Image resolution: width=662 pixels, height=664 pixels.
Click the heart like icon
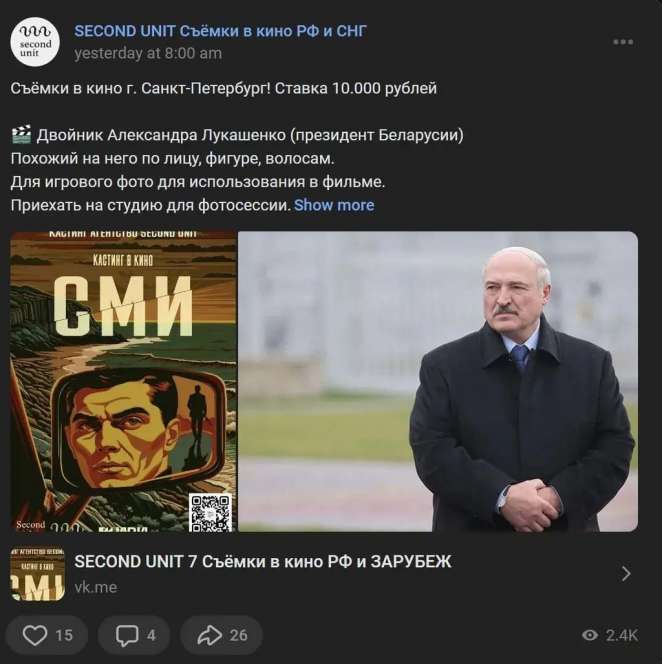(34, 635)
